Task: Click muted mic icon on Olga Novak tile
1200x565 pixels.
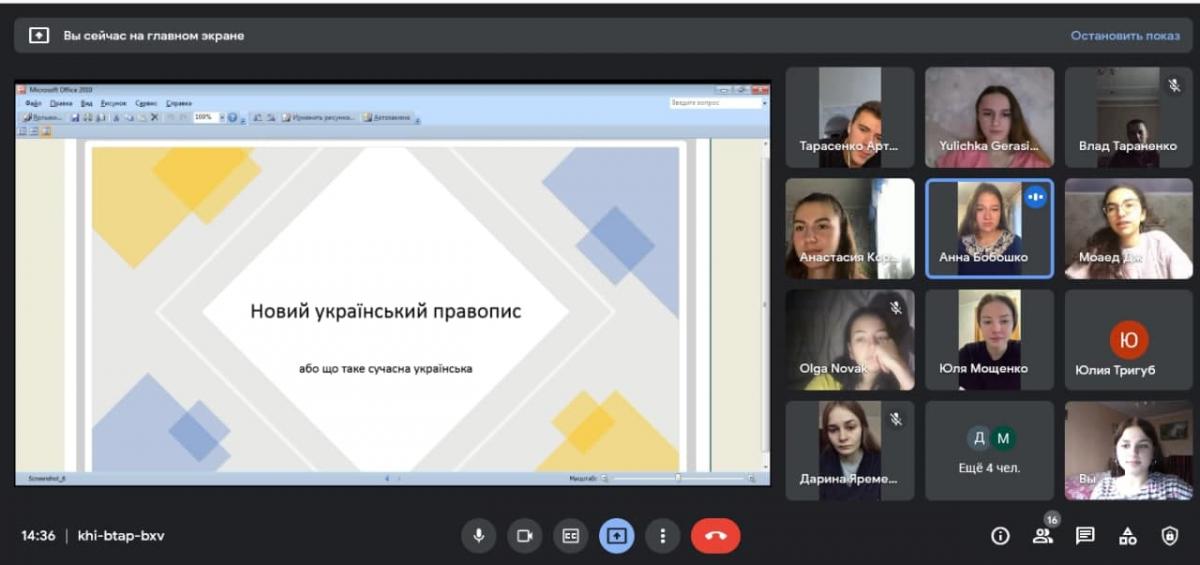Action: point(896,308)
